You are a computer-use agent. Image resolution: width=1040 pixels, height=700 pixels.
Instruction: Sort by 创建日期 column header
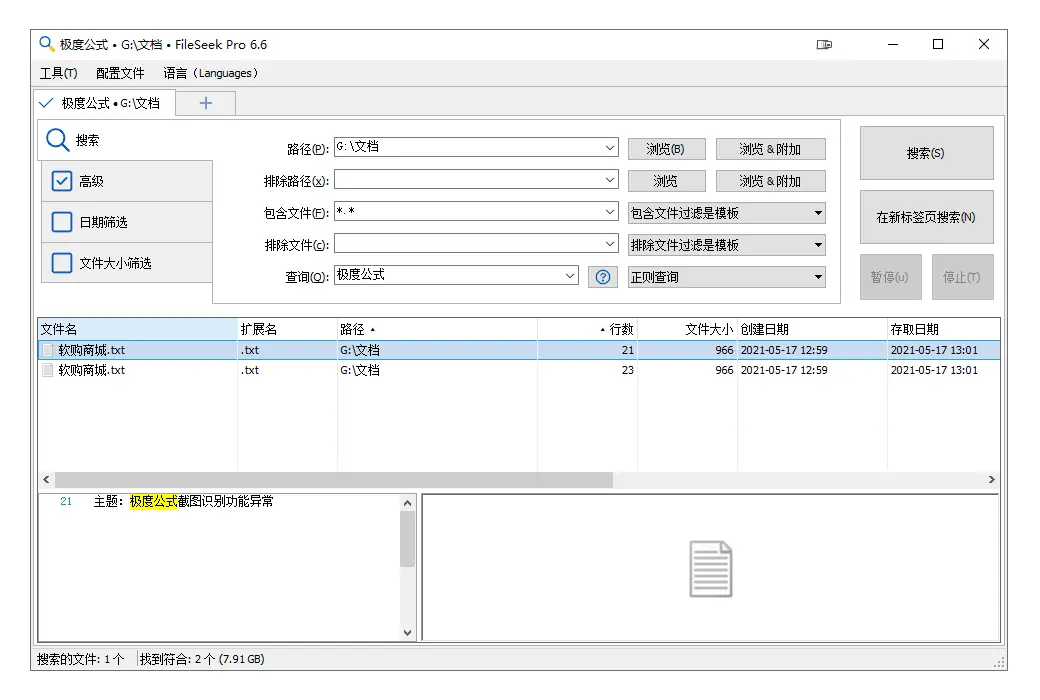coord(812,329)
